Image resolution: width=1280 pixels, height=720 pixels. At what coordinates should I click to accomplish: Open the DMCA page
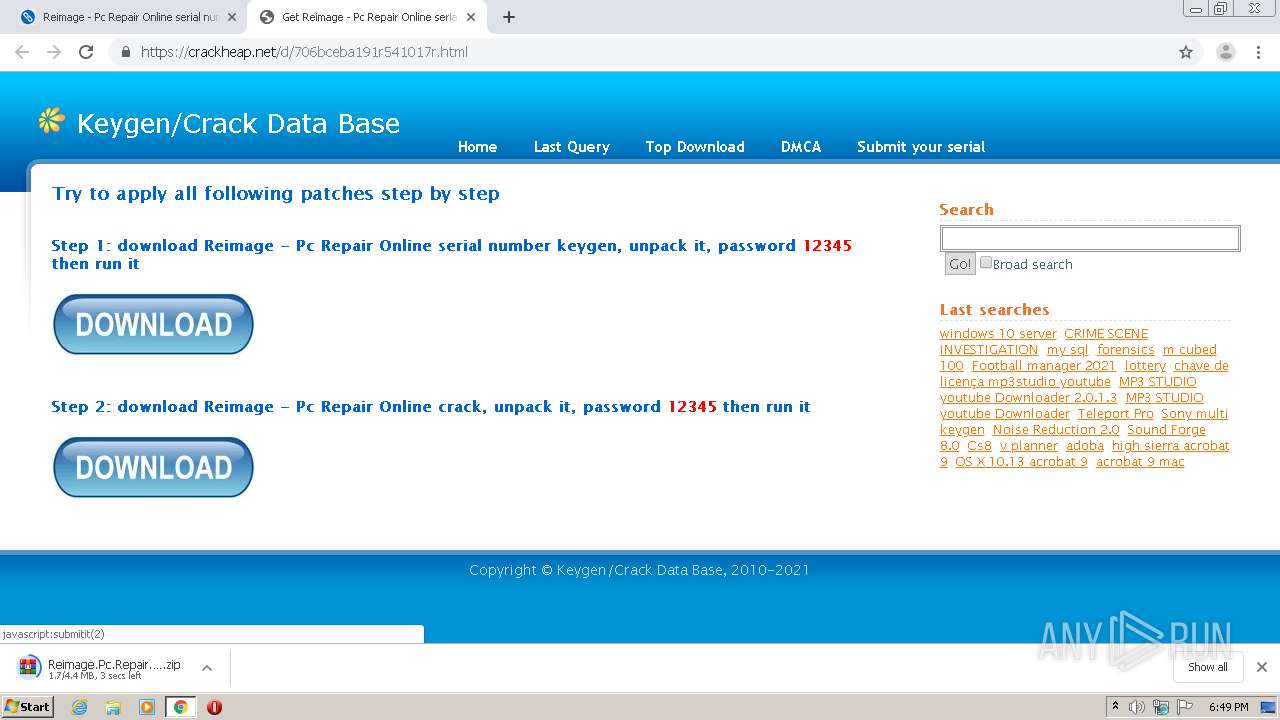(801, 146)
